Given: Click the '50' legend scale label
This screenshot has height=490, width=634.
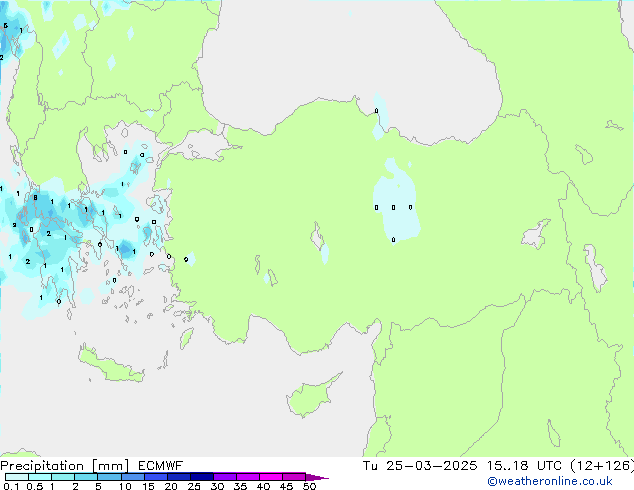Looking at the screenshot, I should tap(309, 486).
